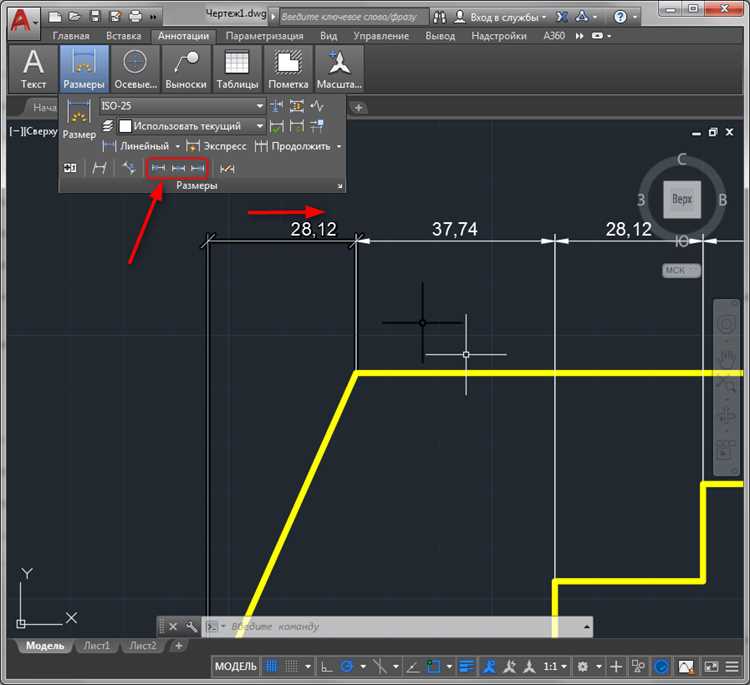Click the dimension break icon in Размеры panel
Screen dimensions: 750x685
point(277,106)
